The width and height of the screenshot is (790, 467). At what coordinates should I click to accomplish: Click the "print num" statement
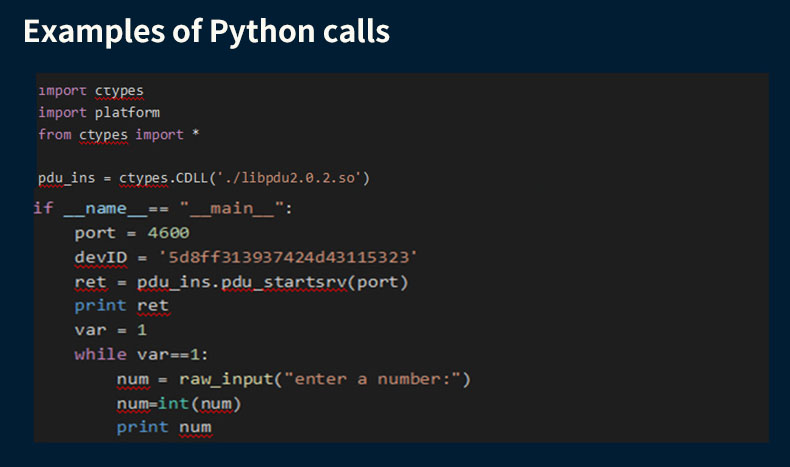164,427
